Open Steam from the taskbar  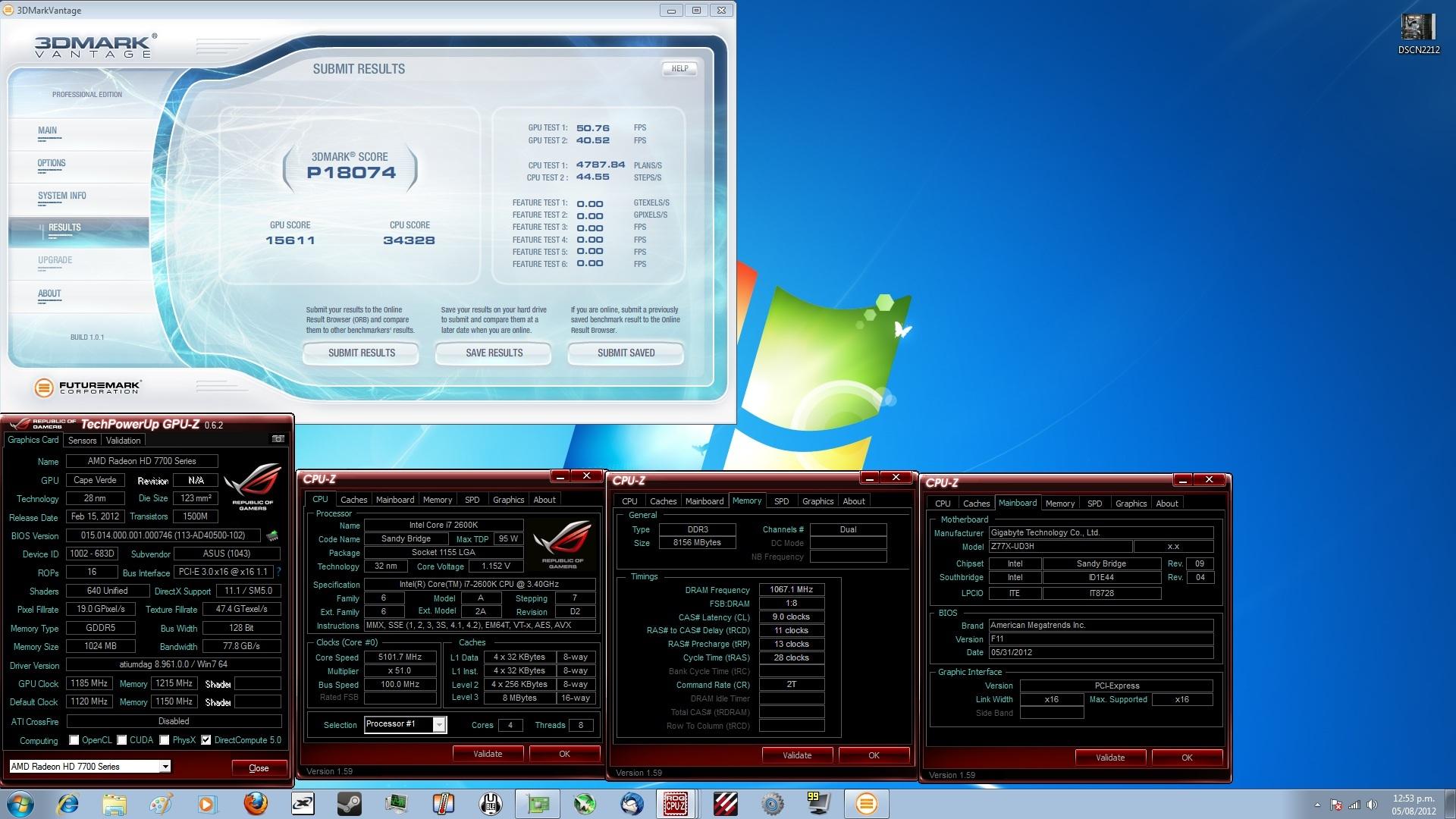coord(350,803)
